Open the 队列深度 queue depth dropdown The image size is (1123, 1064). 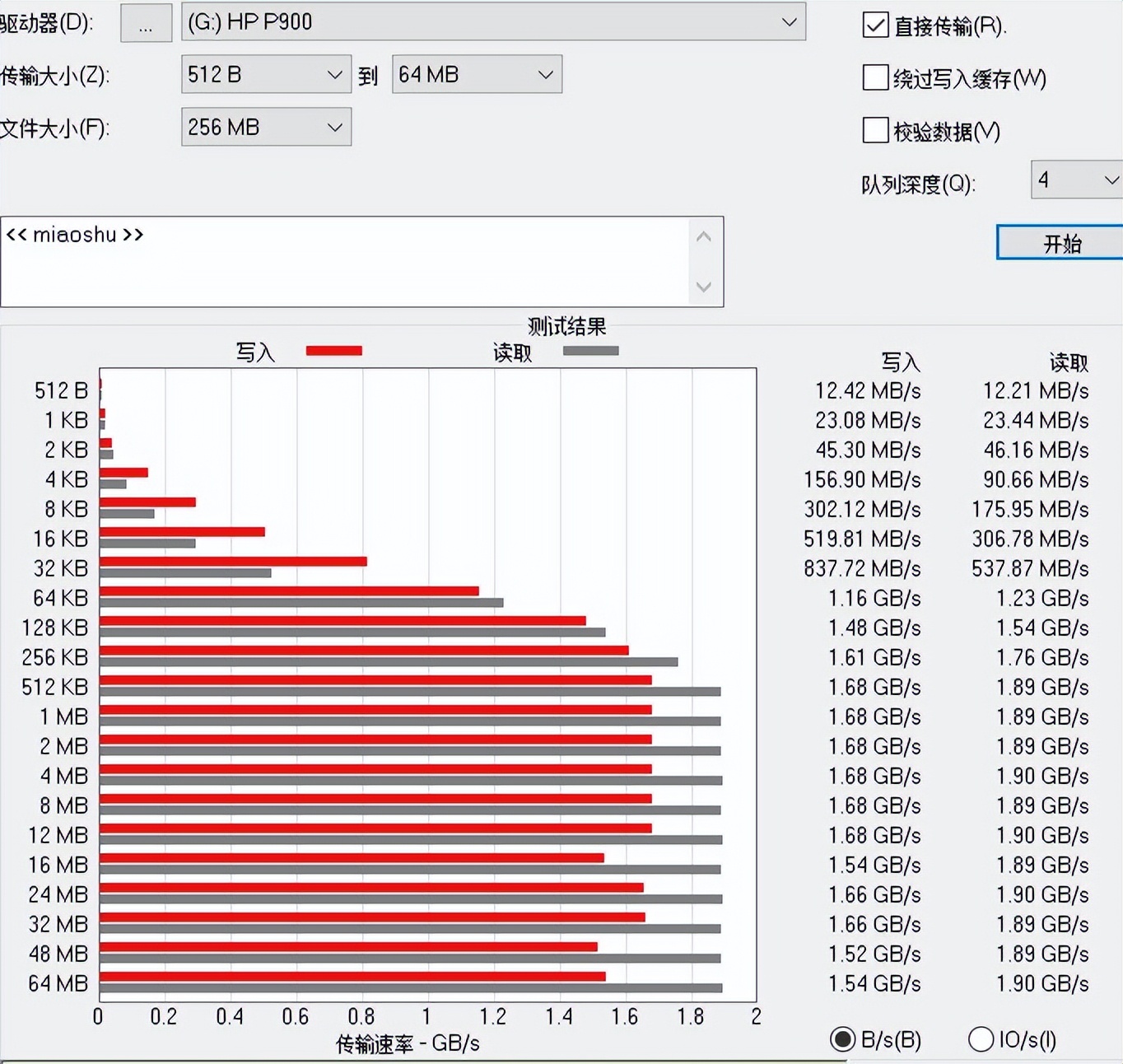click(x=1107, y=180)
